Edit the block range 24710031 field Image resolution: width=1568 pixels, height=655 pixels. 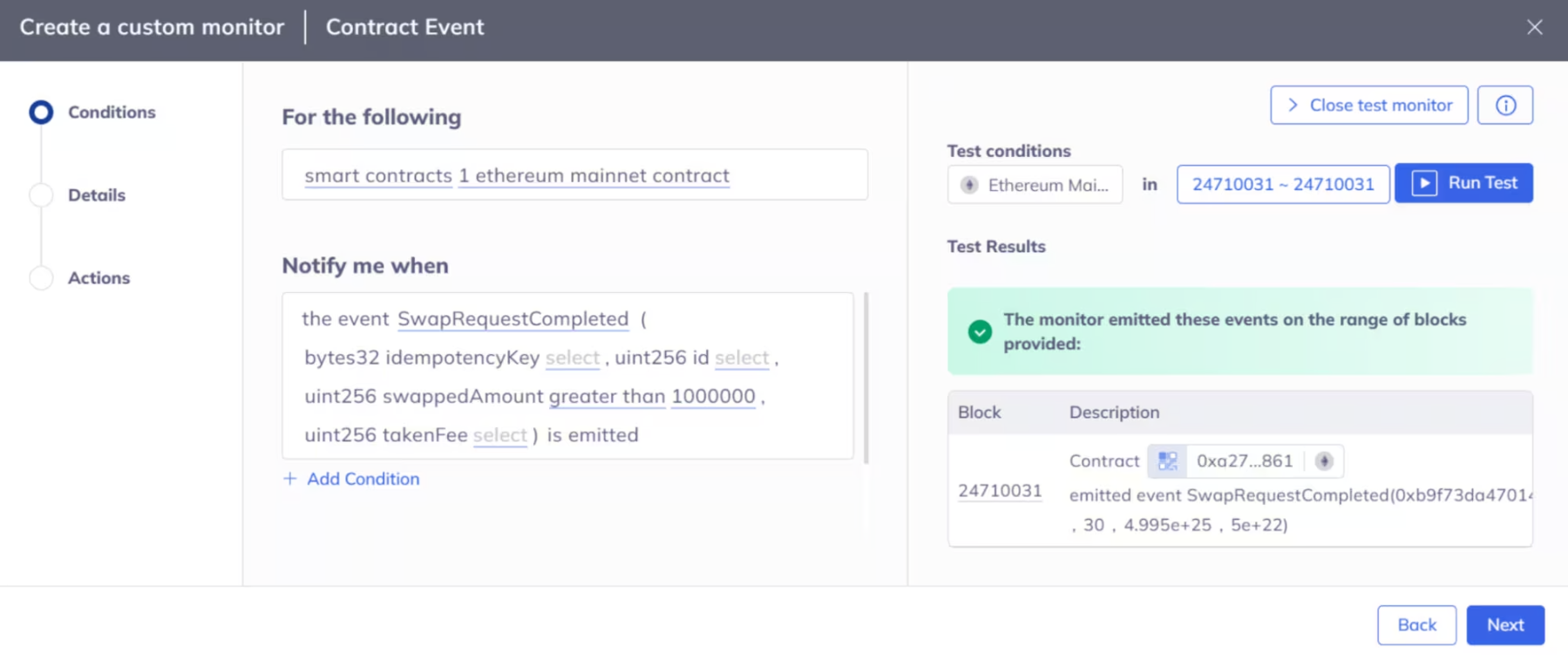(x=1282, y=184)
